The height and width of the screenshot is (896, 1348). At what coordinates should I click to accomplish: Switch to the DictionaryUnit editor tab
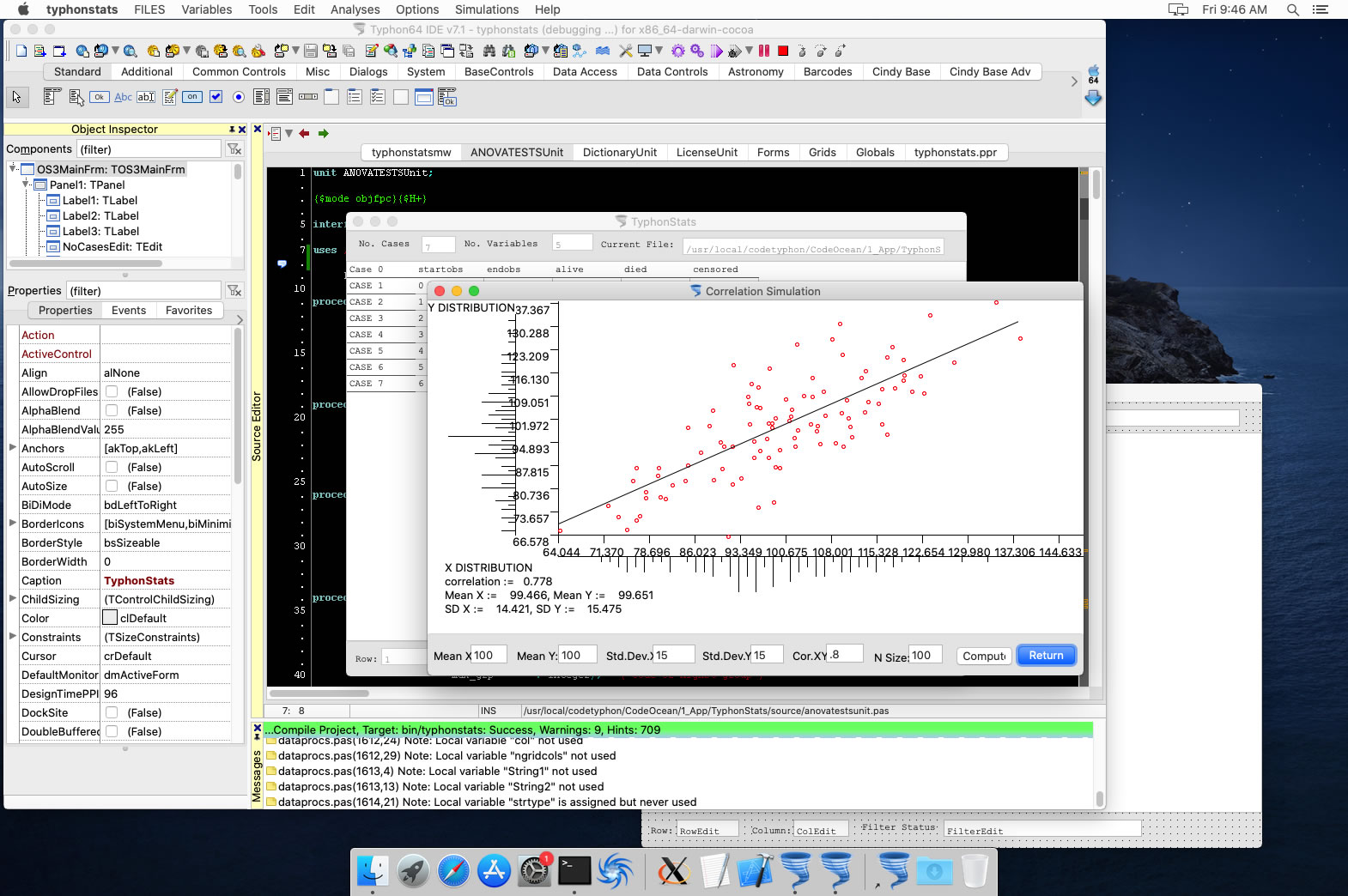pos(620,153)
